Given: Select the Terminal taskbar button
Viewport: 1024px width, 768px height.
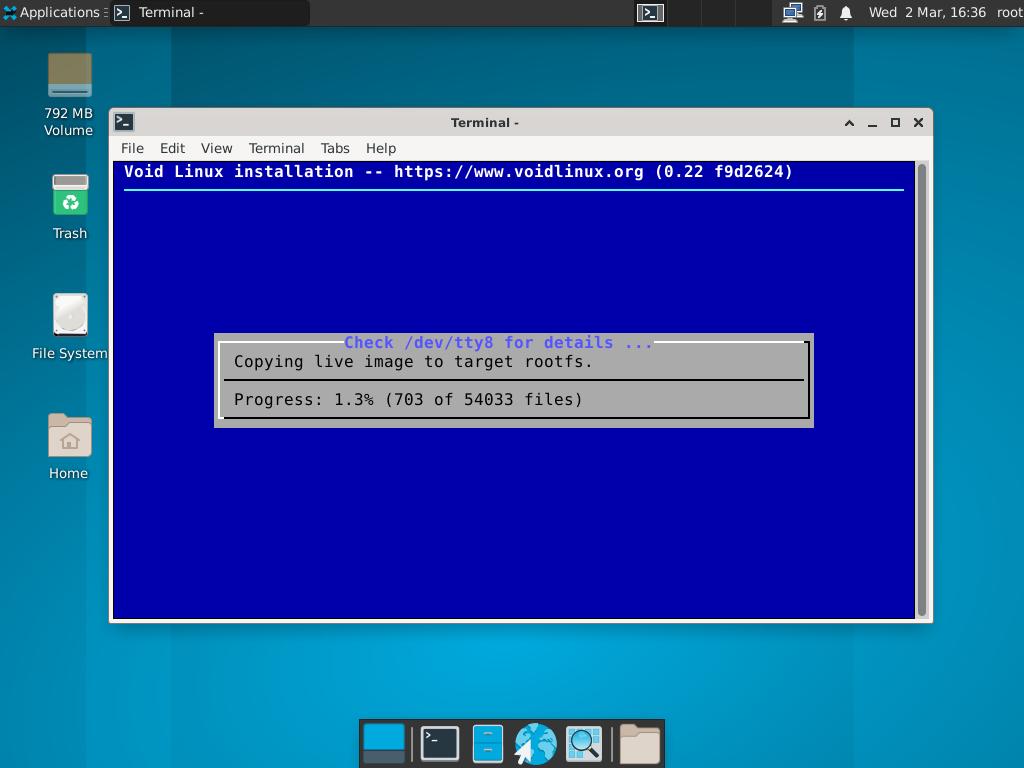Looking at the screenshot, I should [209, 12].
